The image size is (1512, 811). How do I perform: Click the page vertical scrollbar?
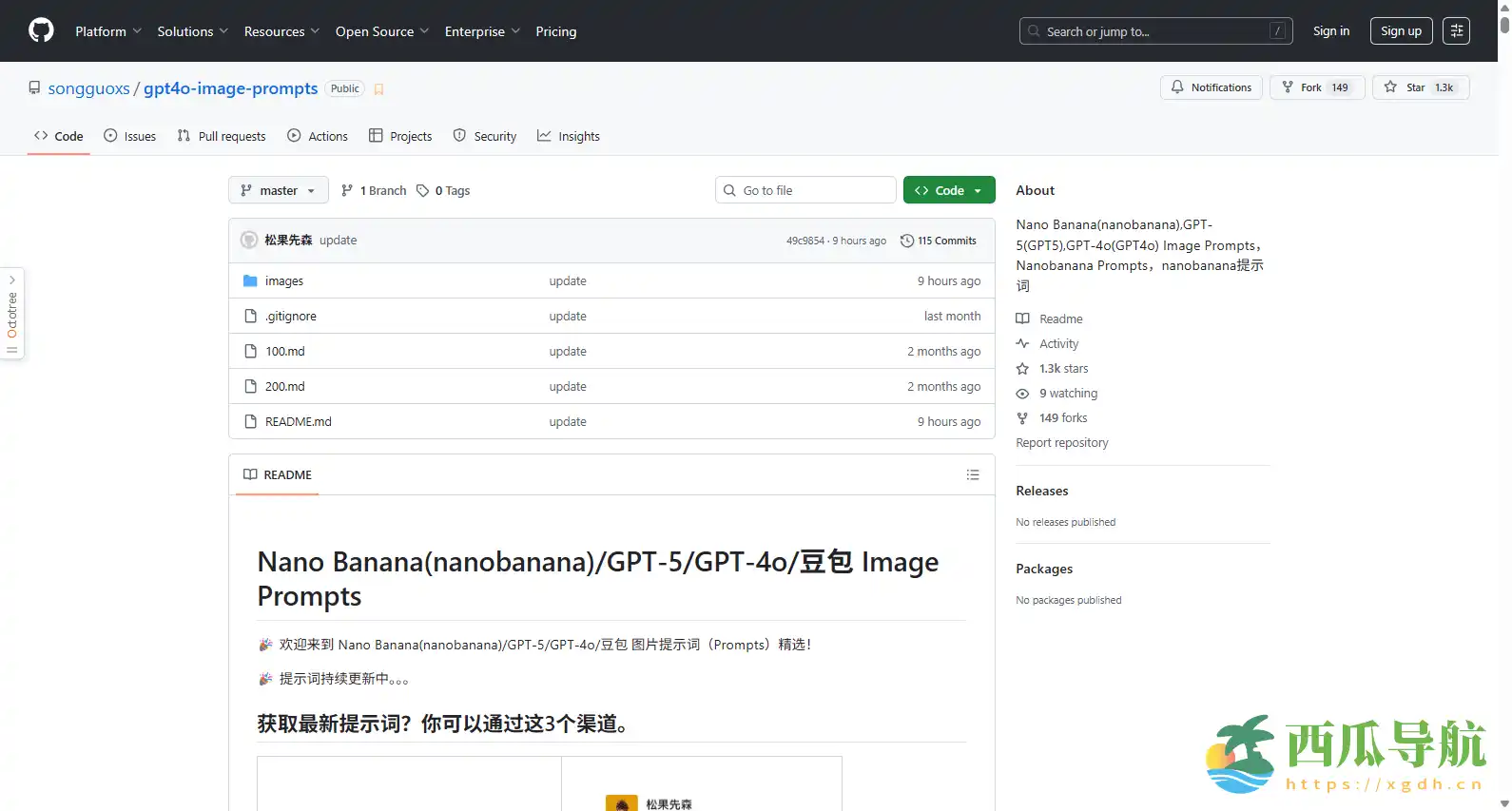[x=1504, y=380]
